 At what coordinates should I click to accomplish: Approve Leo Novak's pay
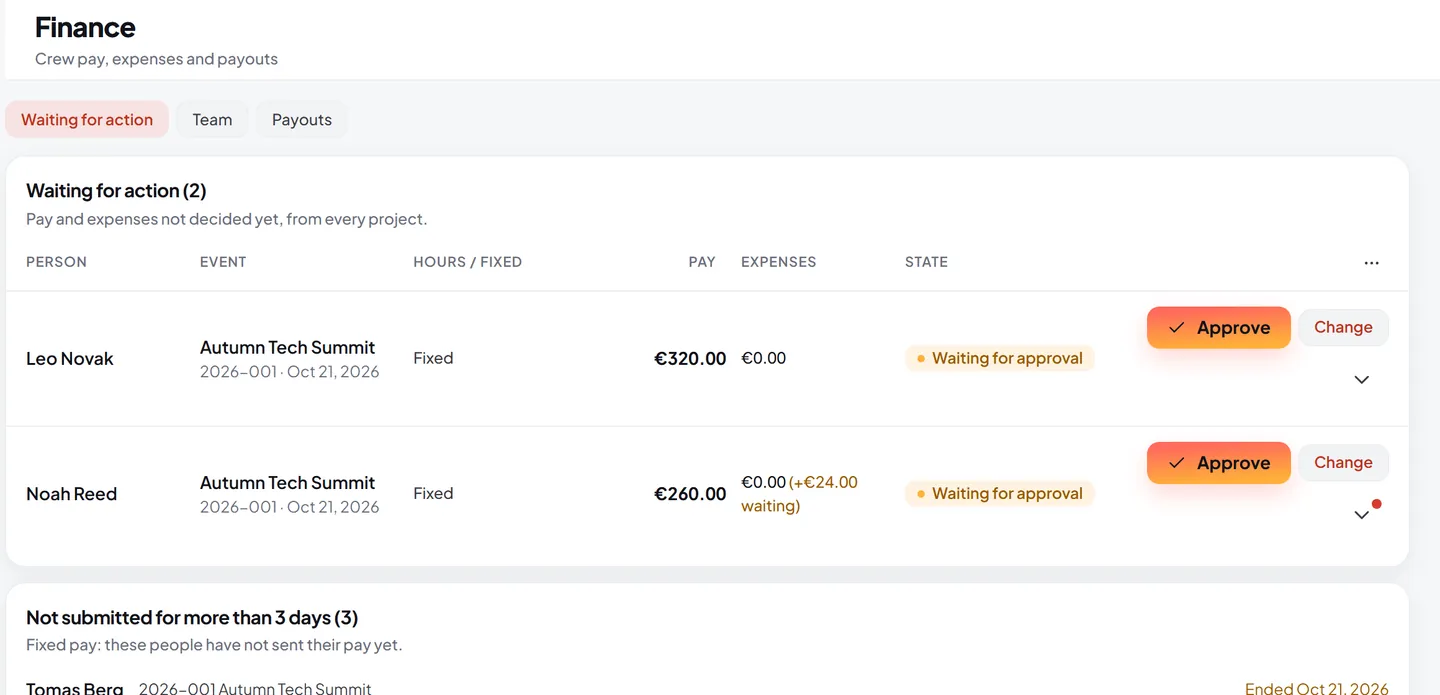tap(1219, 328)
